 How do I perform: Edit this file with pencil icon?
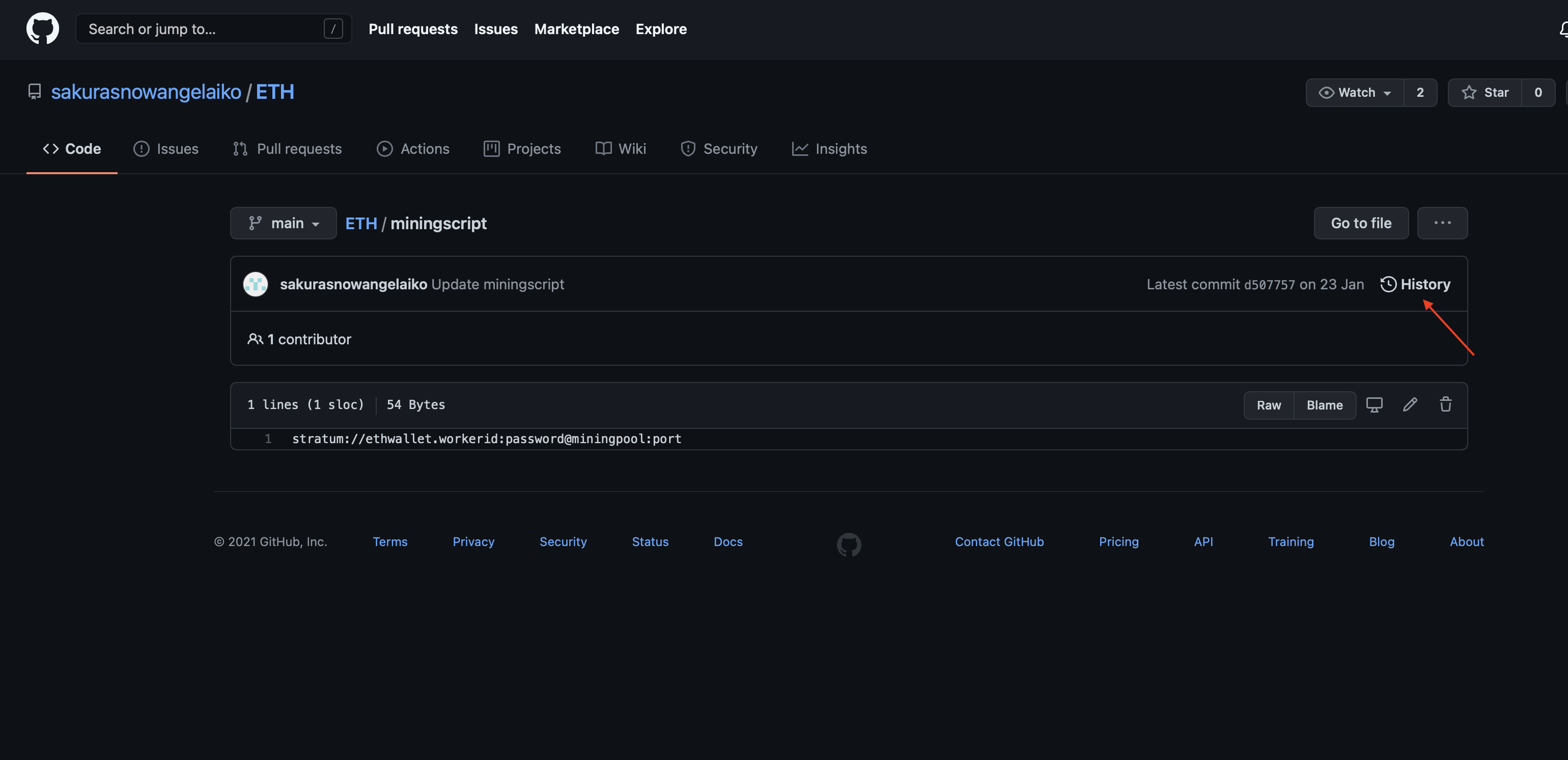coord(1410,404)
